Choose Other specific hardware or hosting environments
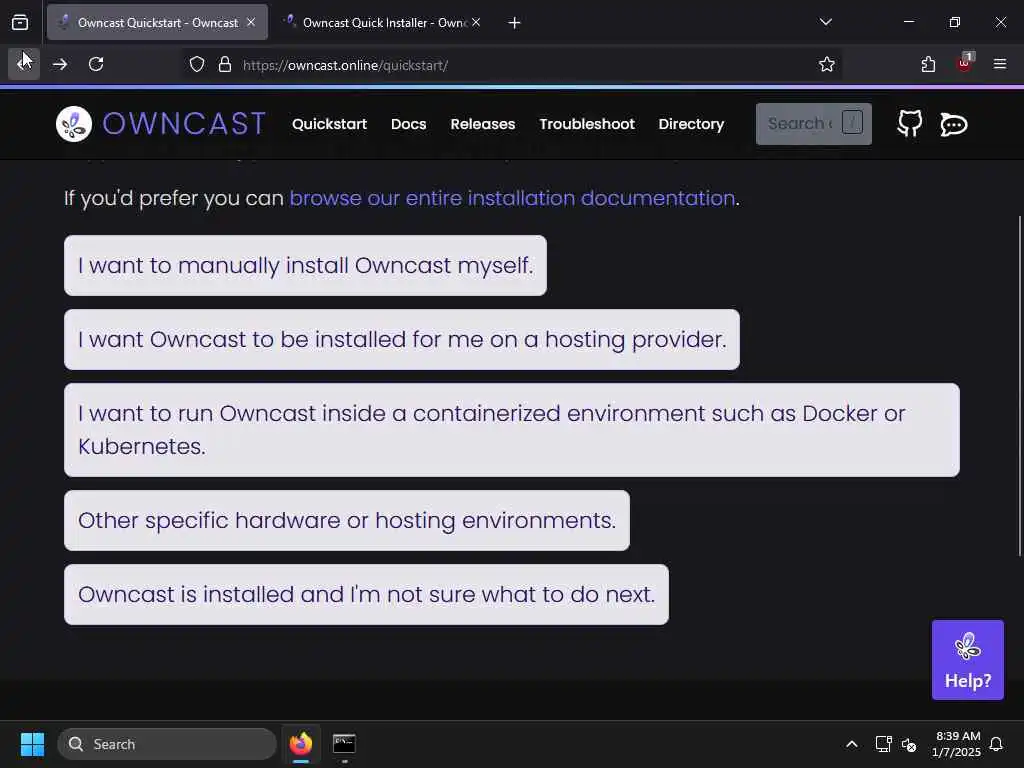Image resolution: width=1024 pixels, height=768 pixels. point(347,520)
